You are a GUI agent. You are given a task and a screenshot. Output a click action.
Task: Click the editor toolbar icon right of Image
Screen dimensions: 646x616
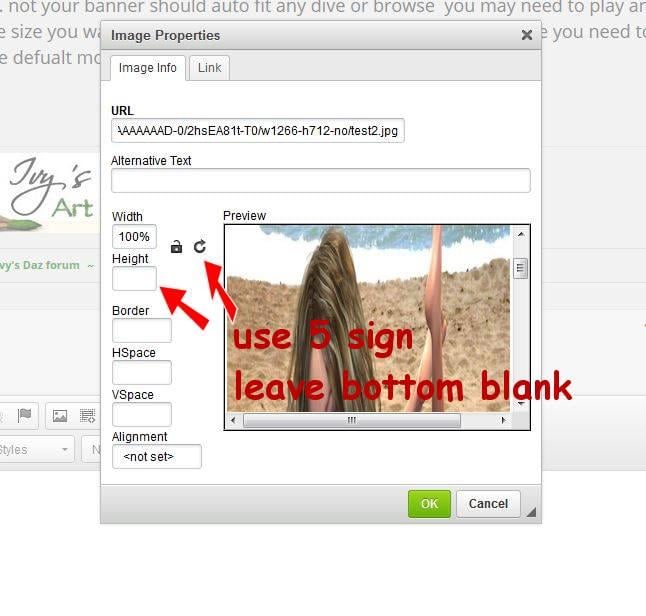click(87, 416)
